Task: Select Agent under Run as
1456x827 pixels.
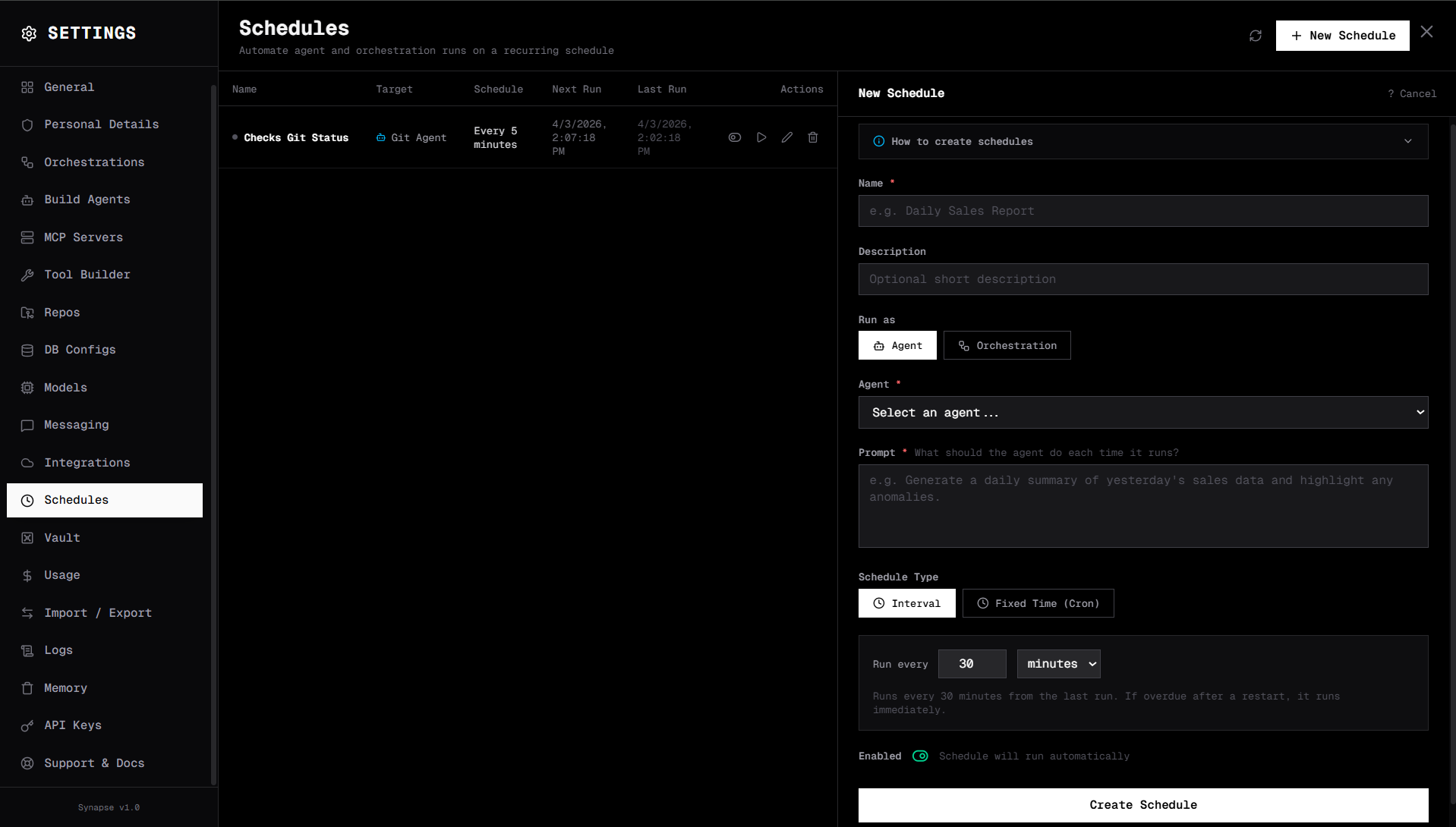Action: 897,345
